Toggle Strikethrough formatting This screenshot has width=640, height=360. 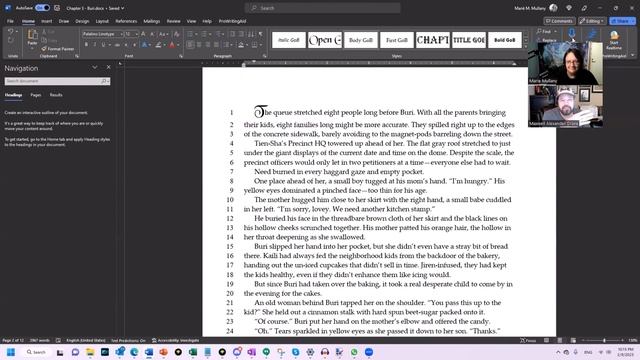point(117,45)
